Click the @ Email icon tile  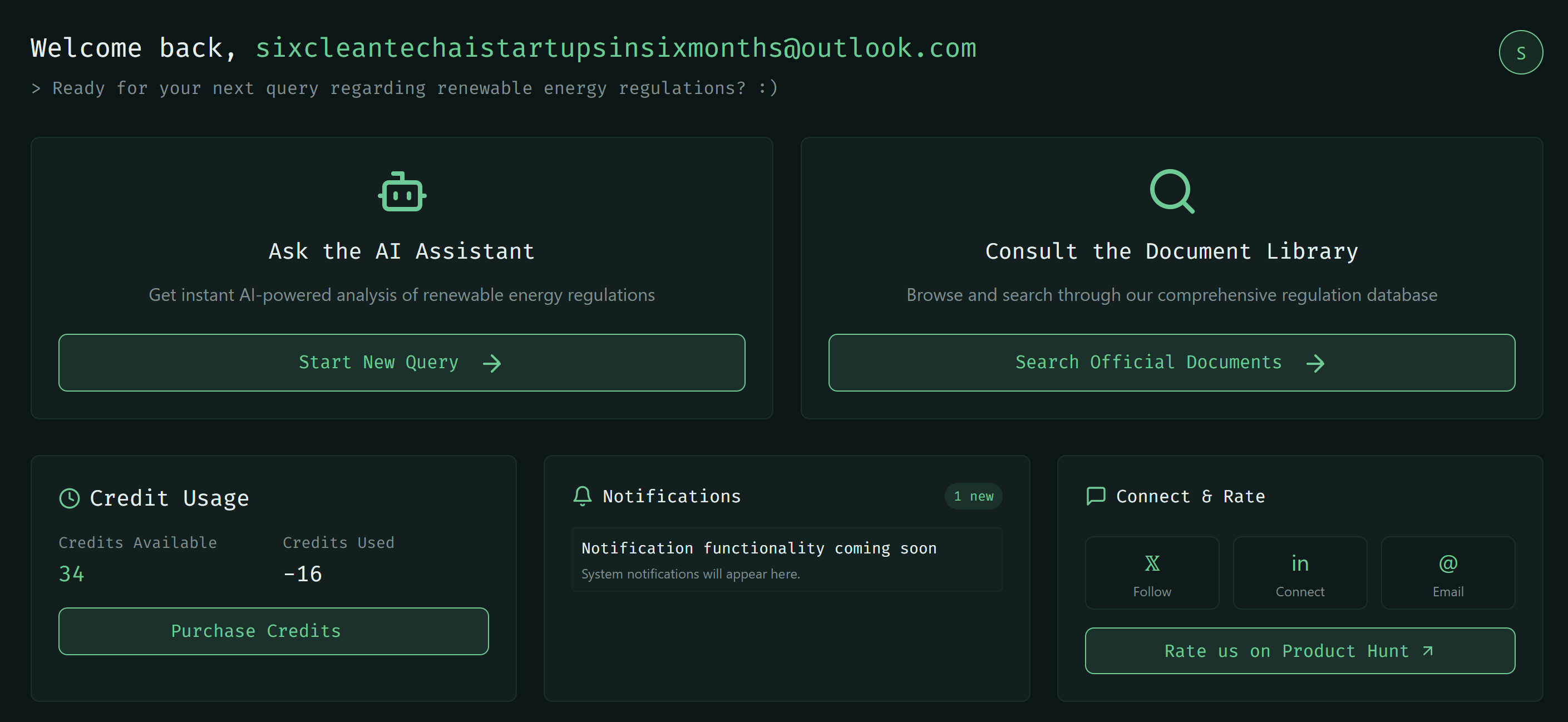[x=1447, y=572]
